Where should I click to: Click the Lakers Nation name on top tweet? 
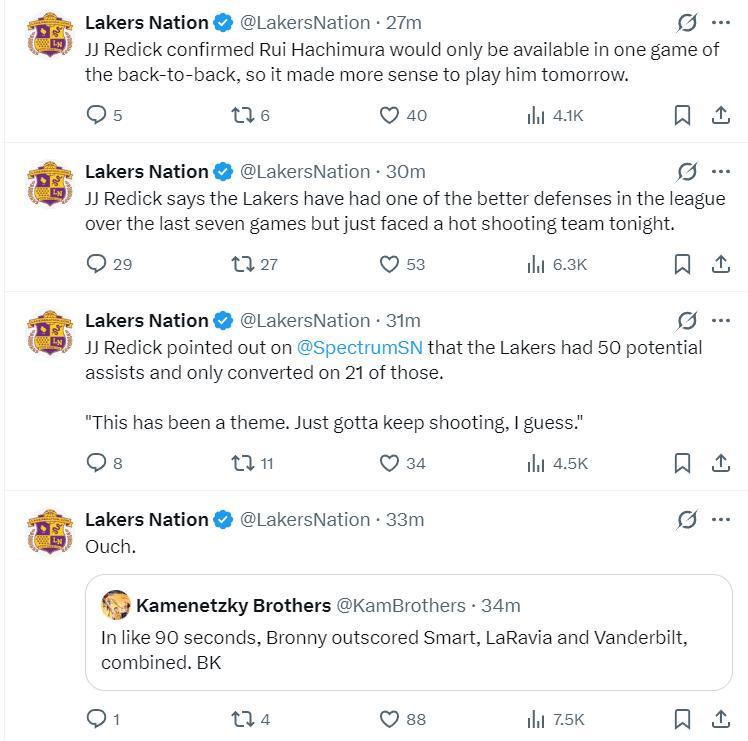[x=146, y=22]
